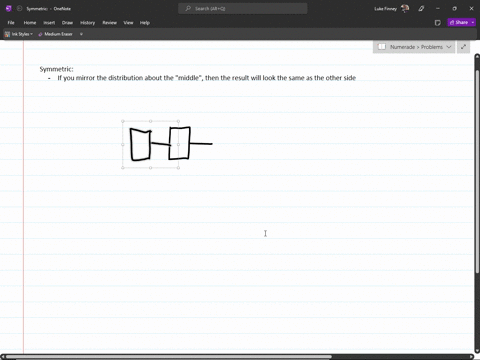The image size is (480, 360).
Task: Switch to the History tab
Action: [88, 23]
